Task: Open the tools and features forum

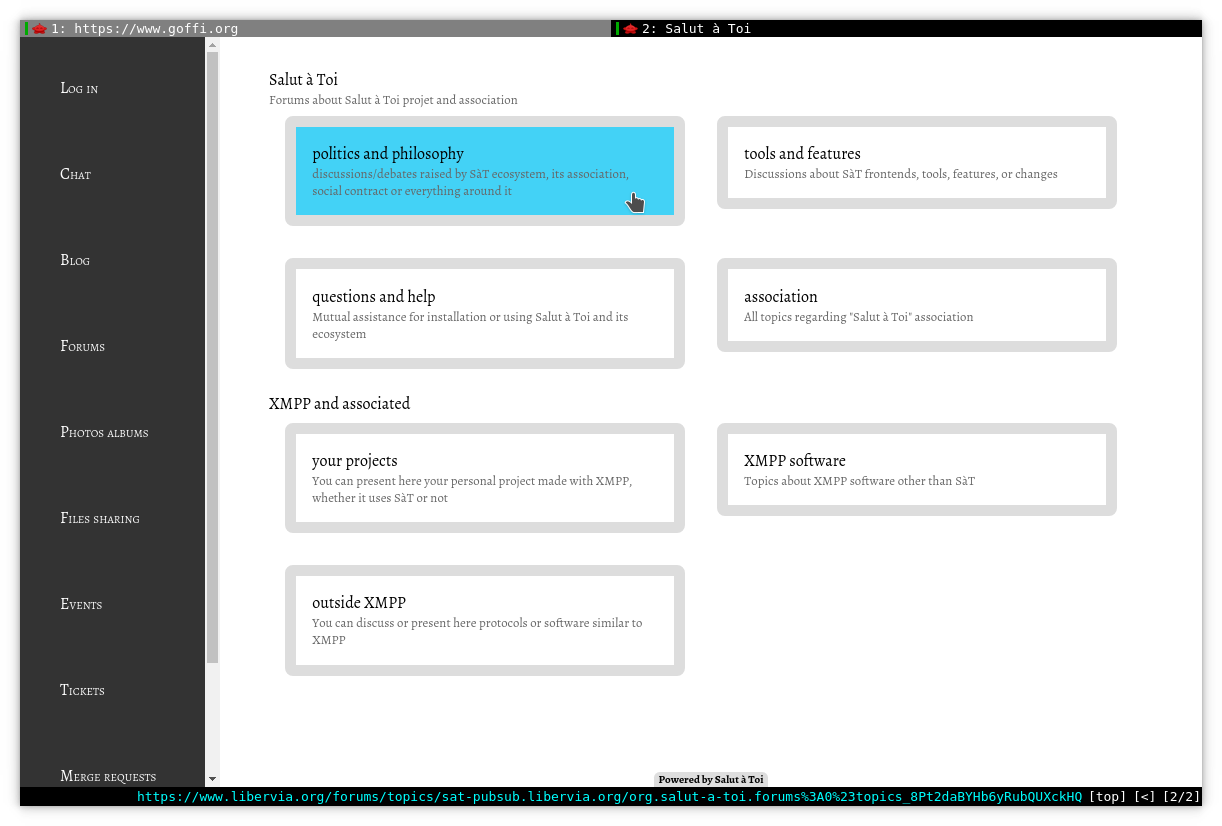Action: coord(917,163)
